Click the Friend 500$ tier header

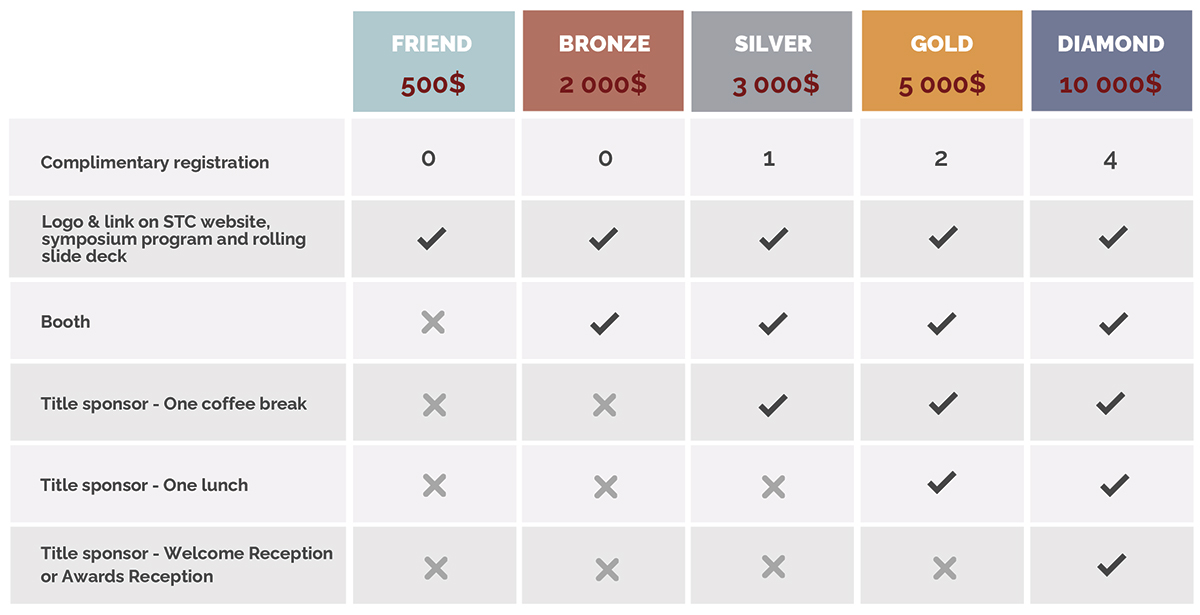coord(434,61)
